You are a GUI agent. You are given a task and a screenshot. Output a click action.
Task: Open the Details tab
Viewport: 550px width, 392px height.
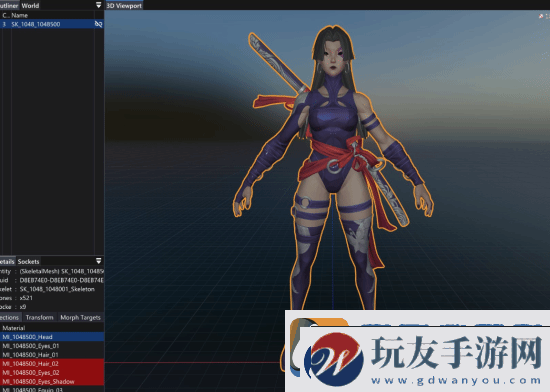point(7,261)
